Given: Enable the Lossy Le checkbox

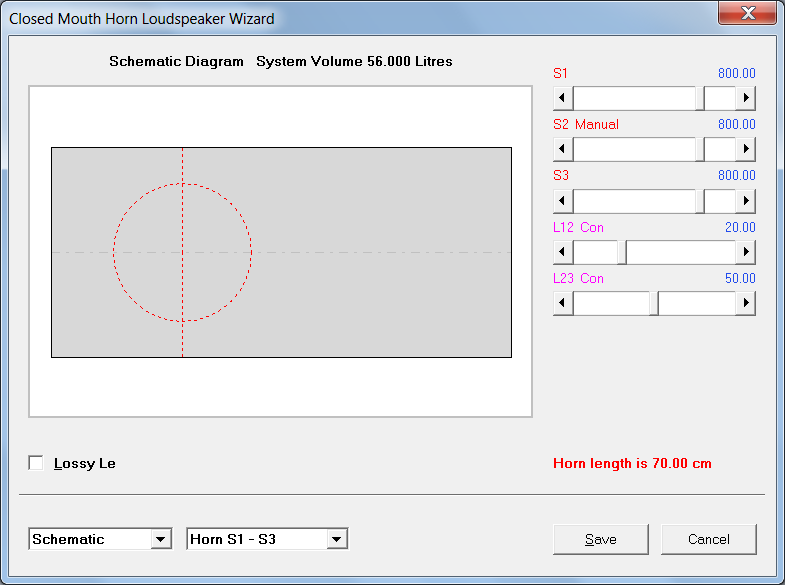Looking at the screenshot, I should click(36, 463).
